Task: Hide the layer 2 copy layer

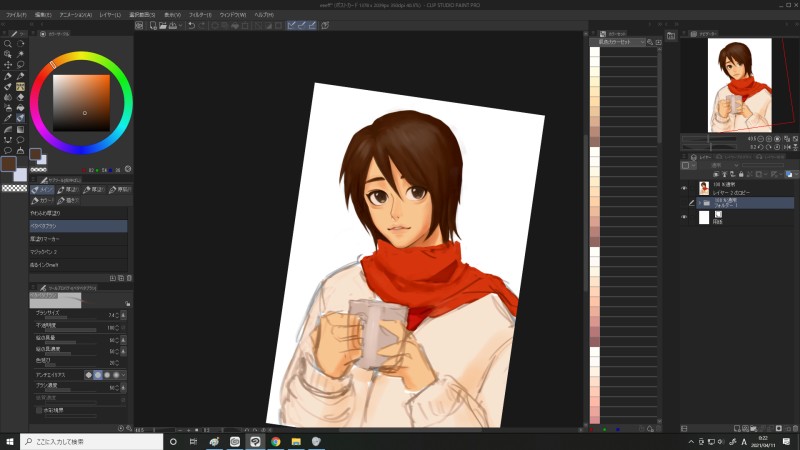Action: (x=685, y=187)
